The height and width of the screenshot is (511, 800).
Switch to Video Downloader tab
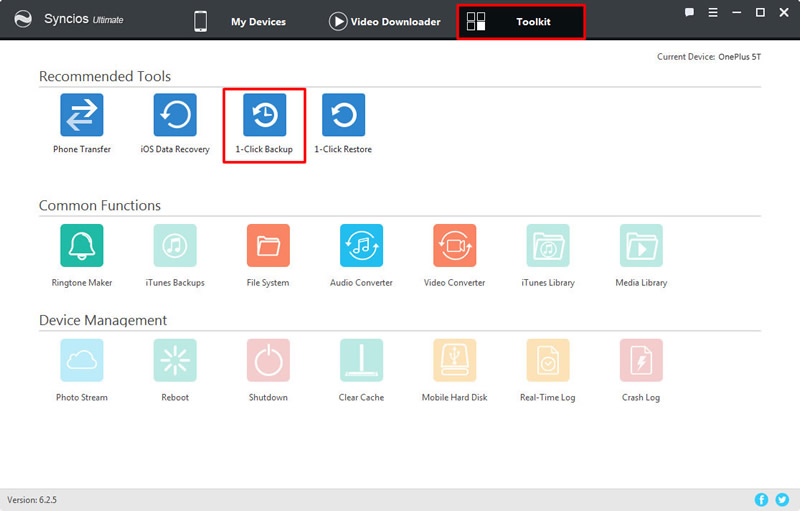click(x=384, y=21)
